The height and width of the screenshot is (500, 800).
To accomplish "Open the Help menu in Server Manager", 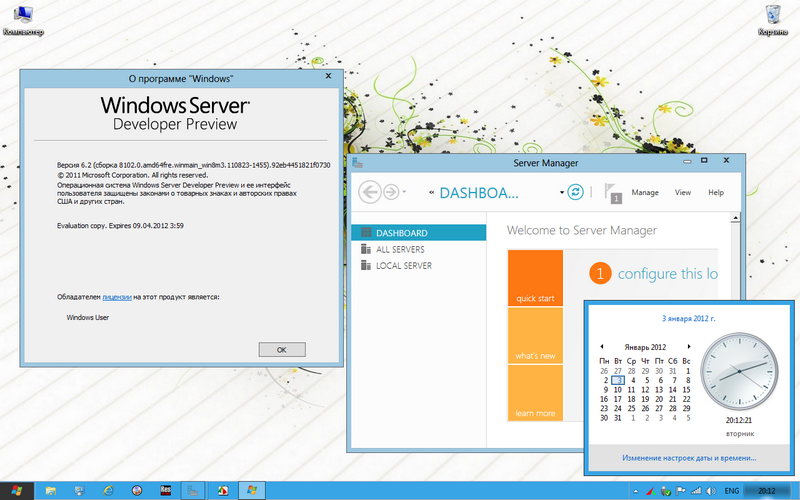I will [716, 192].
